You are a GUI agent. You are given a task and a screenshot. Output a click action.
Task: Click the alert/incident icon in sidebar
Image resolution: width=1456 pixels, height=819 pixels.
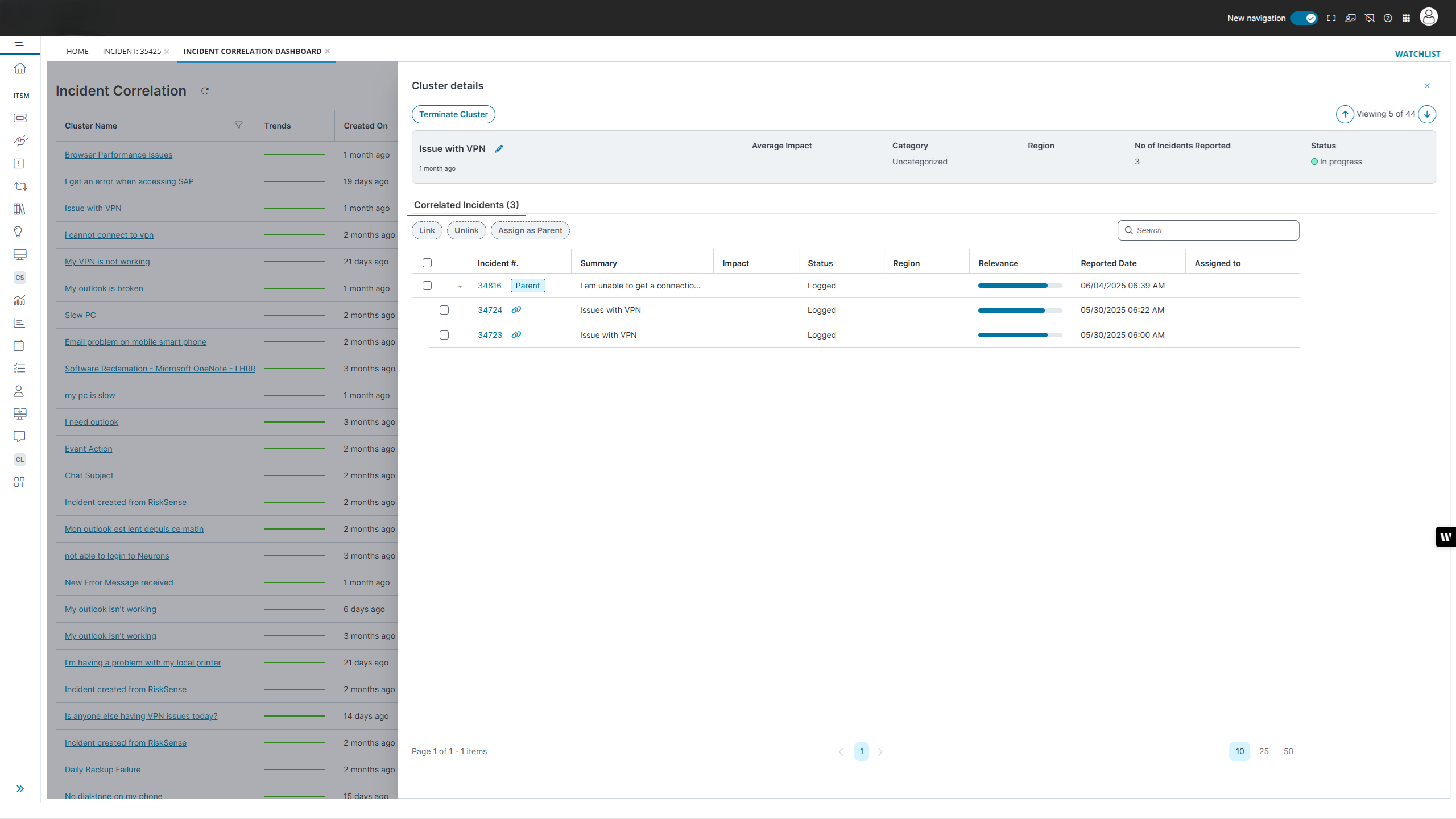click(20, 163)
